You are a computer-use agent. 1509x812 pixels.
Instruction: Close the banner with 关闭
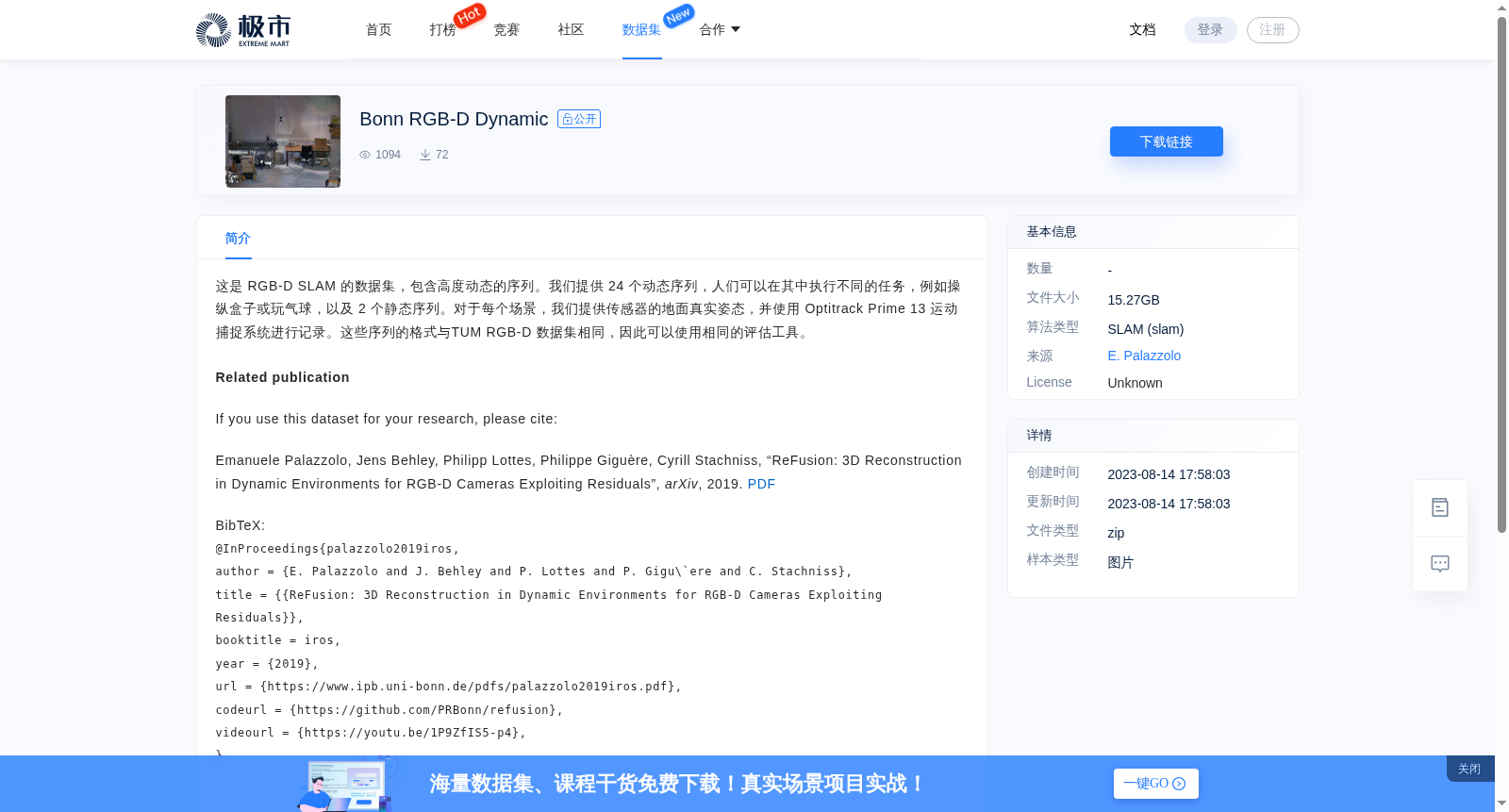pyautogui.click(x=1469, y=769)
